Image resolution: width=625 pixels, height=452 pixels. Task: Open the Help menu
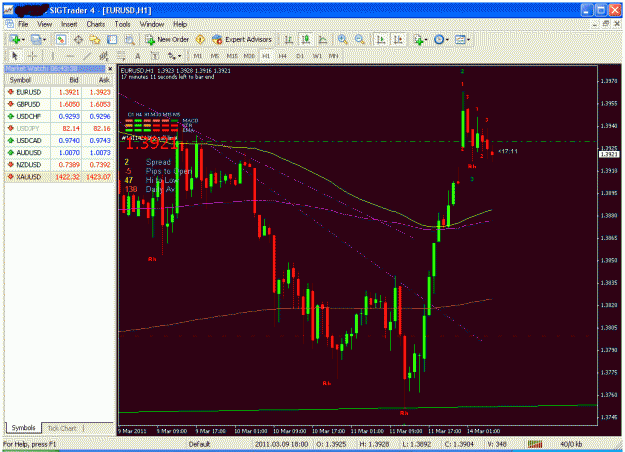tap(180, 24)
